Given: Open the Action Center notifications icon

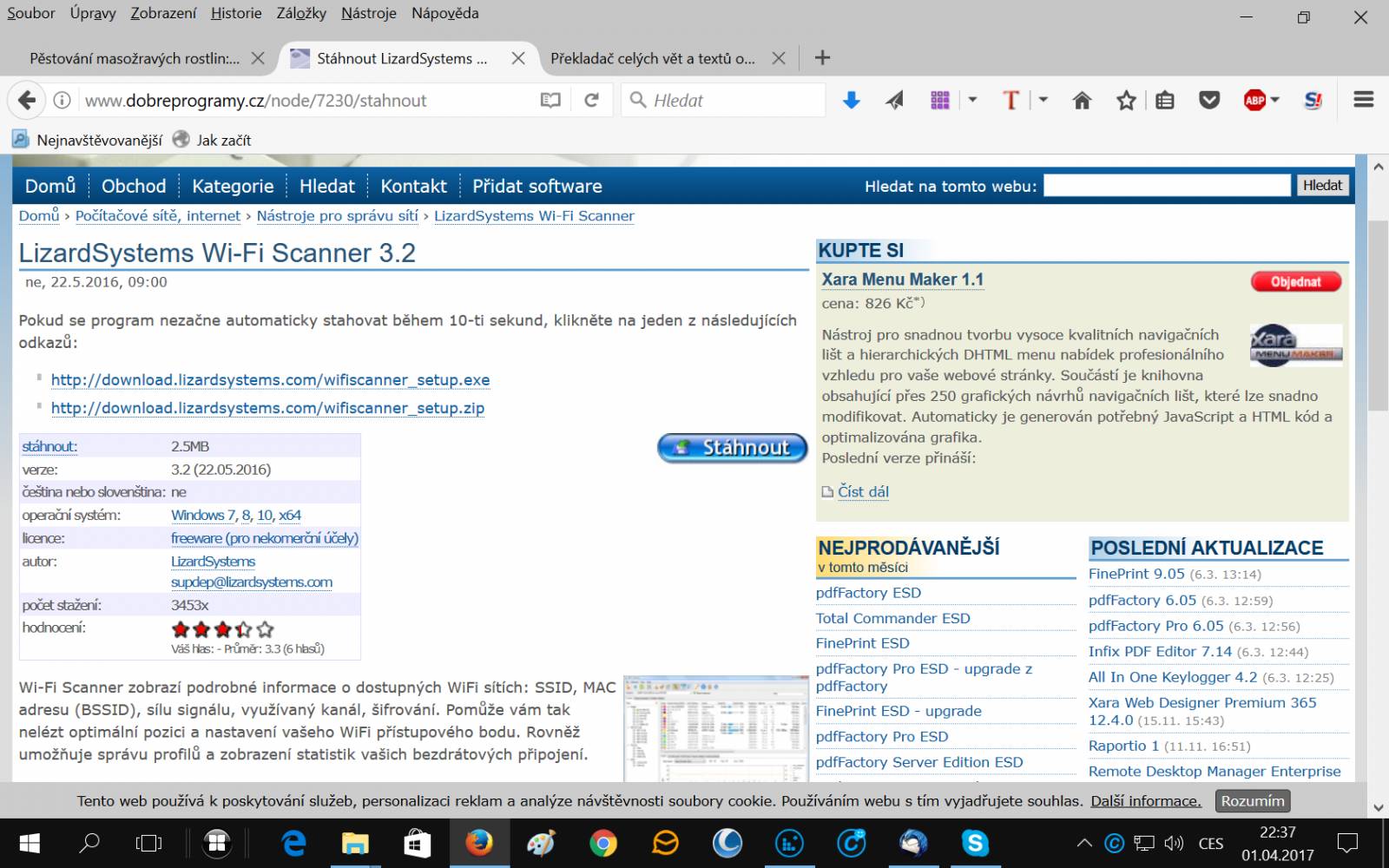Looking at the screenshot, I should 1347,842.
